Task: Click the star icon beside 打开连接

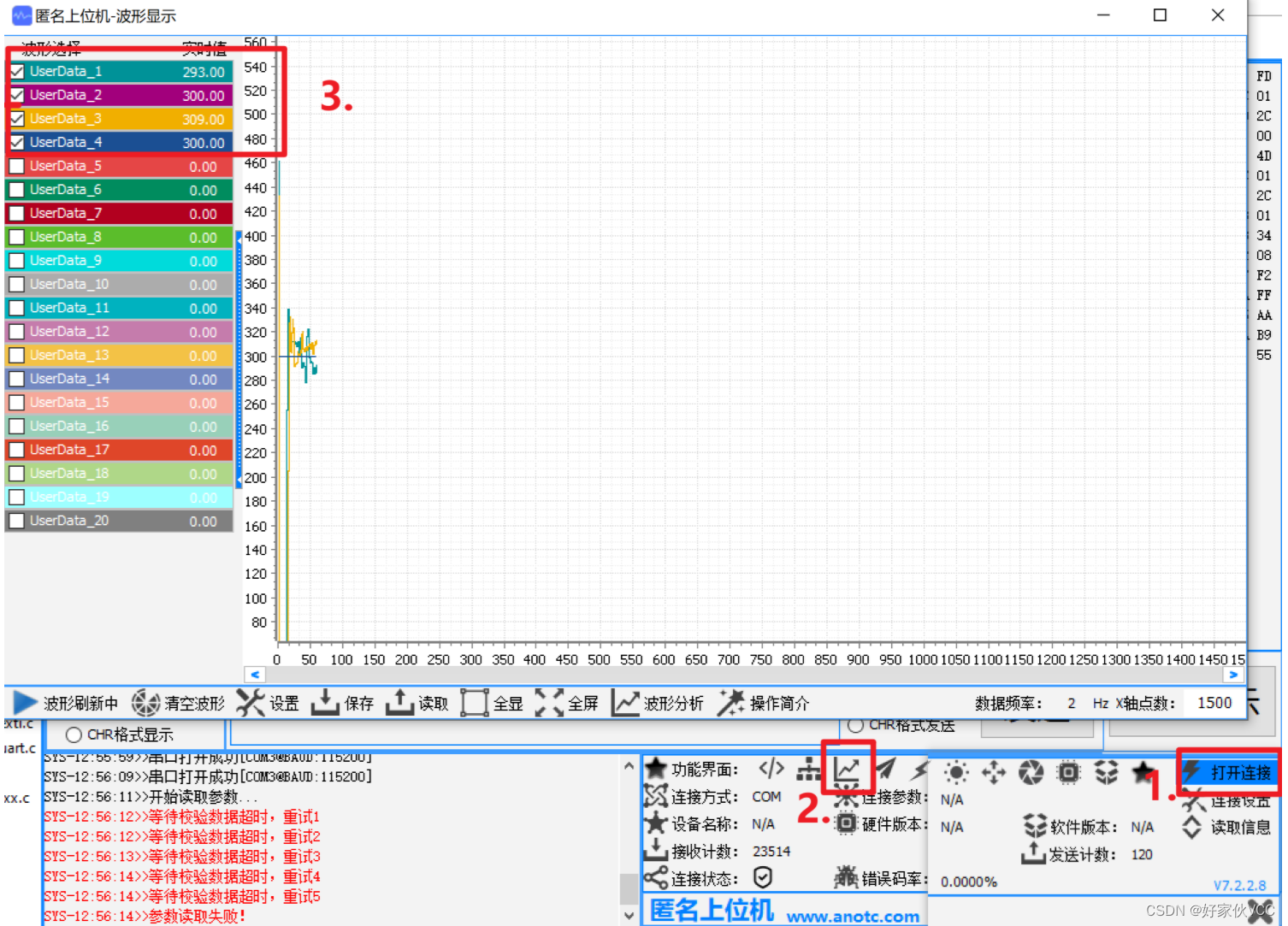Action: 1143,773
